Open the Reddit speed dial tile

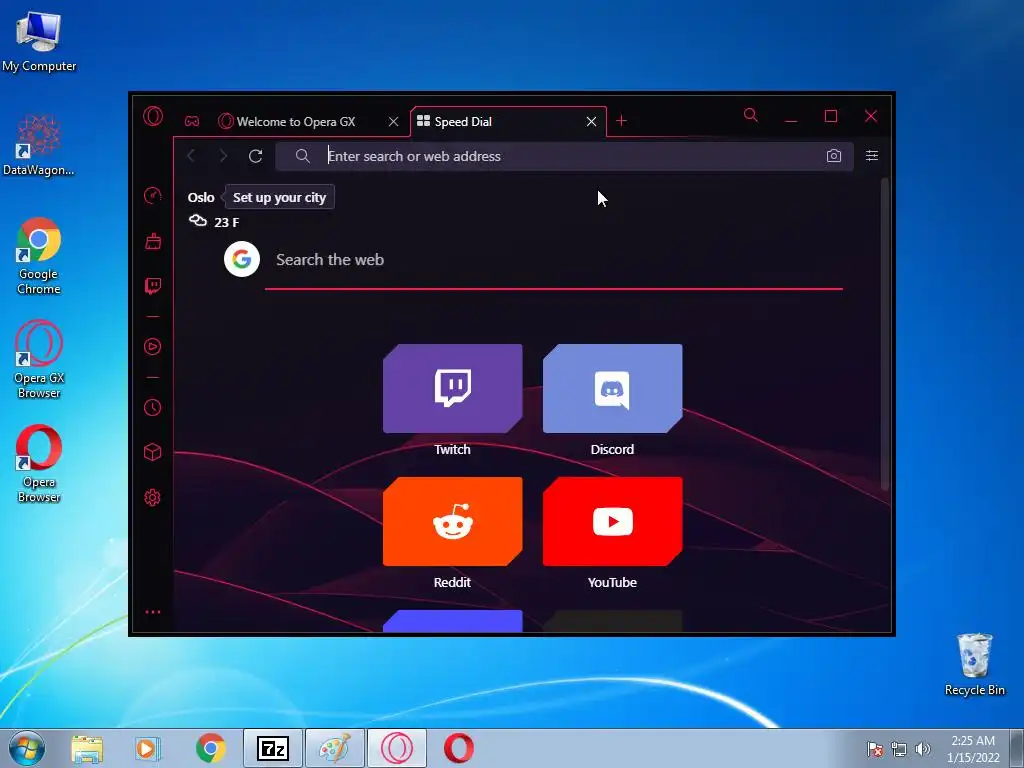pyautogui.click(x=453, y=521)
